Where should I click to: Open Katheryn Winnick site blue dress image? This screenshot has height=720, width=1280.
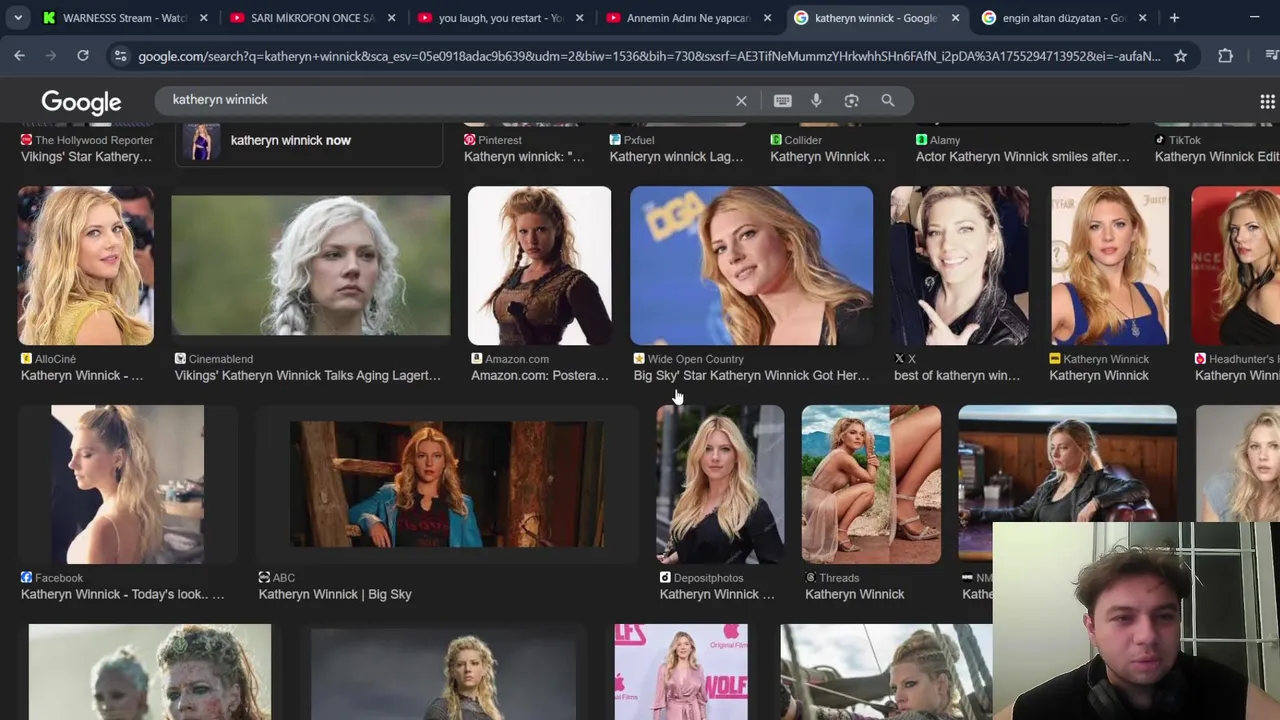[x=1109, y=265]
